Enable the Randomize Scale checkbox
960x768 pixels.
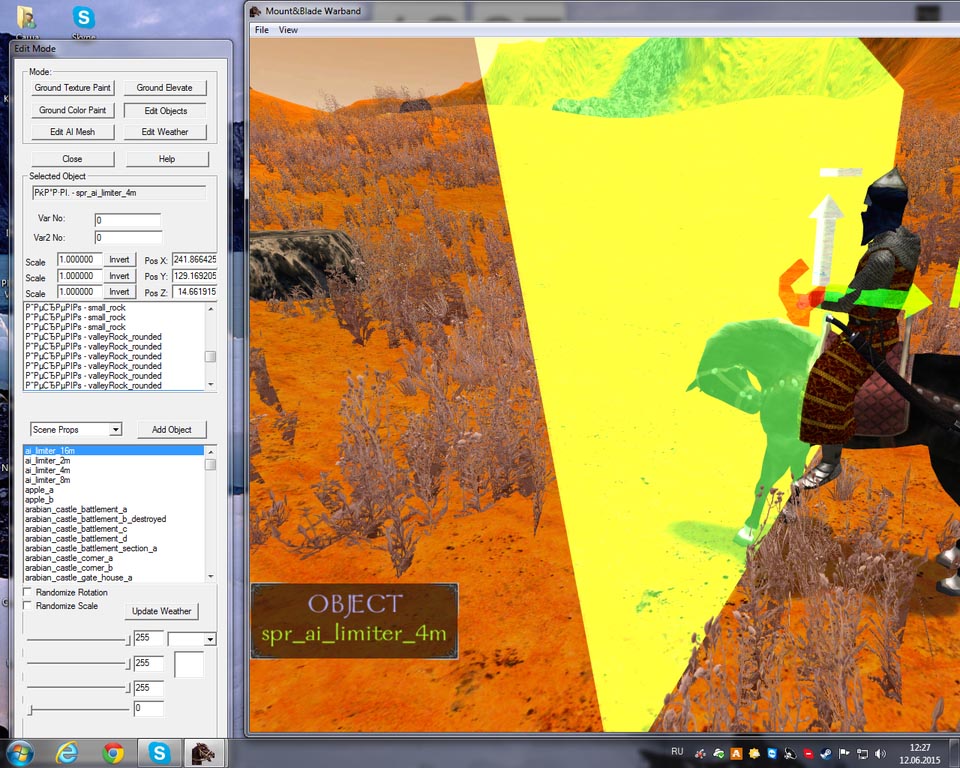point(28,606)
